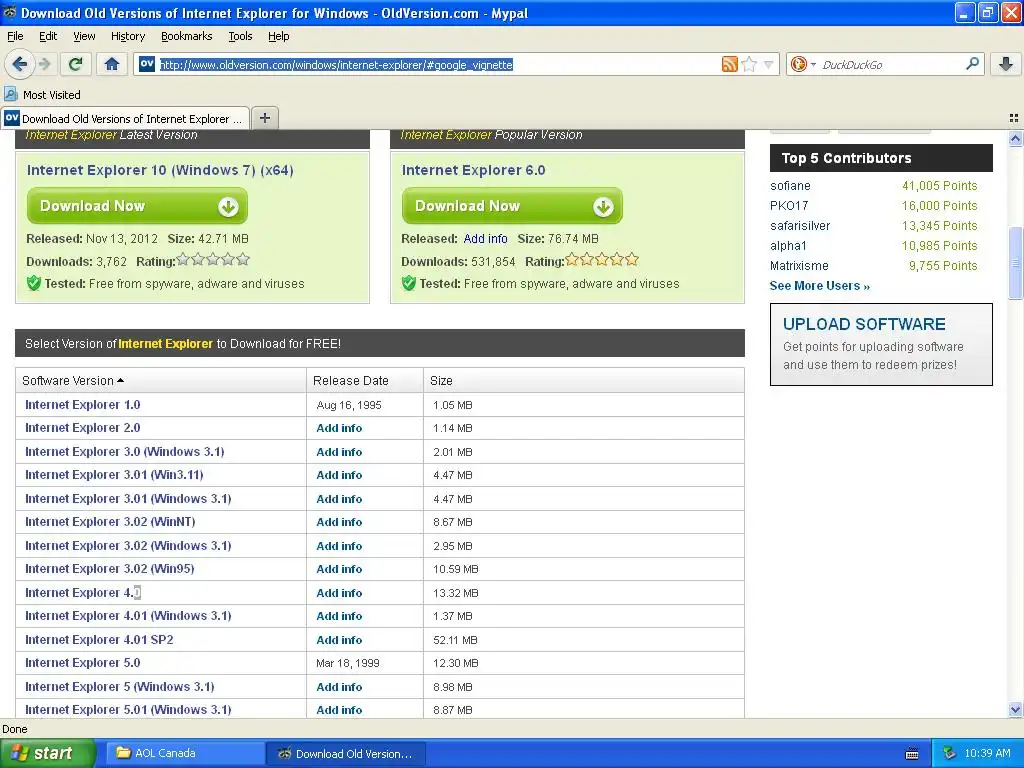
Task: Click green arrow on IE 6.0 Download Now
Action: coord(603,206)
